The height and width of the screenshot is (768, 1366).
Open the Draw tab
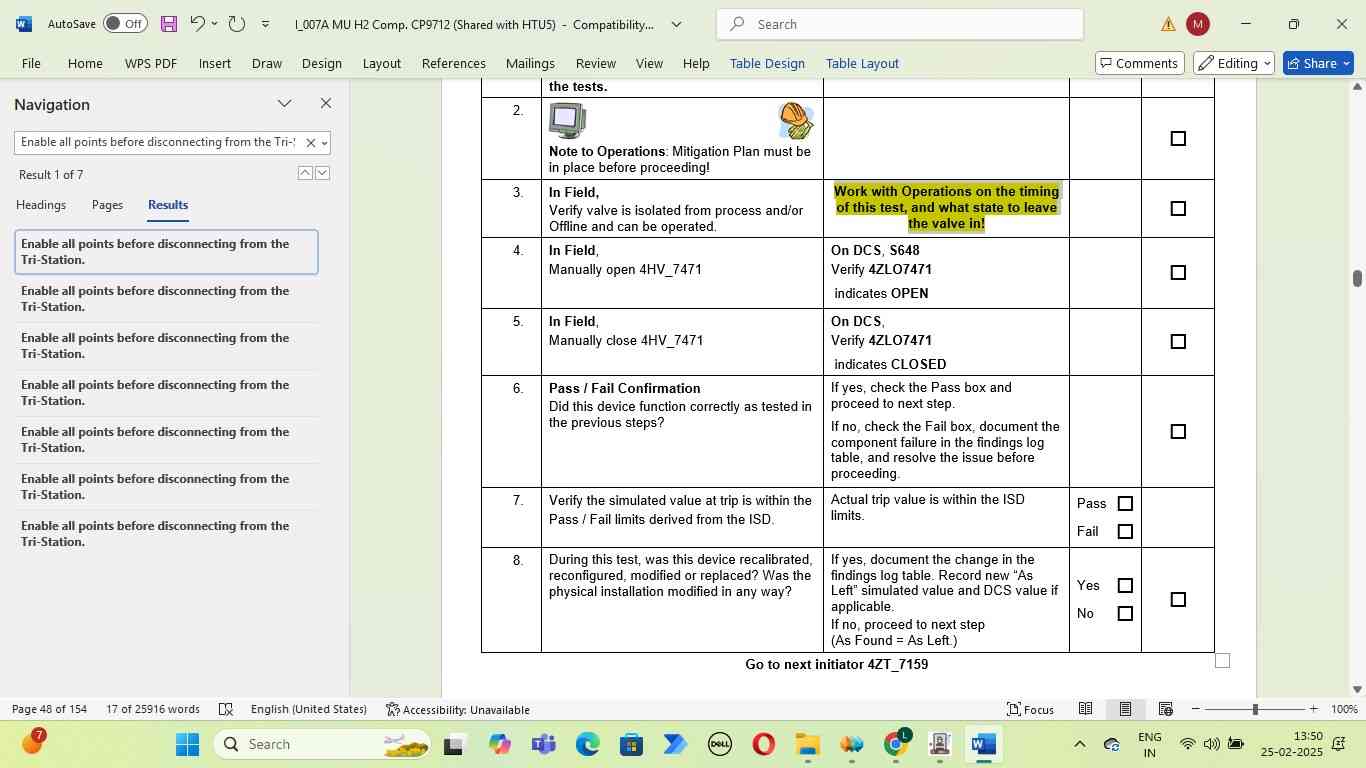pos(267,63)
